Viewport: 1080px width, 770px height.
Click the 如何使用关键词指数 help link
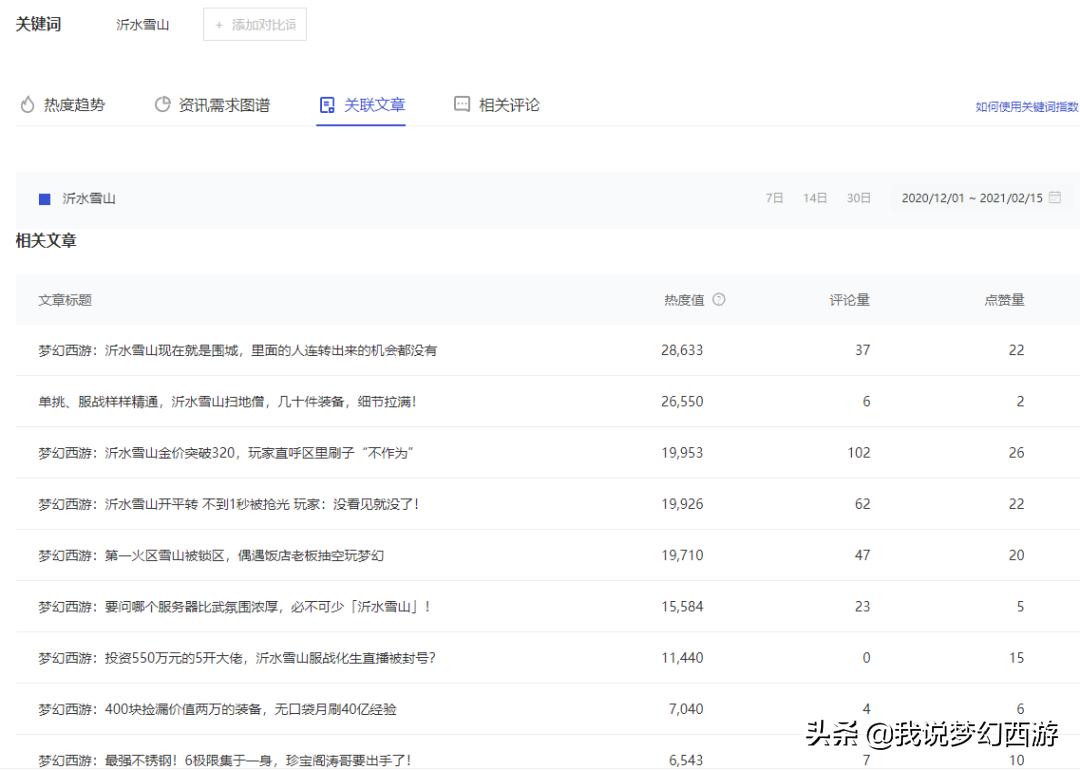[1022, 106]
